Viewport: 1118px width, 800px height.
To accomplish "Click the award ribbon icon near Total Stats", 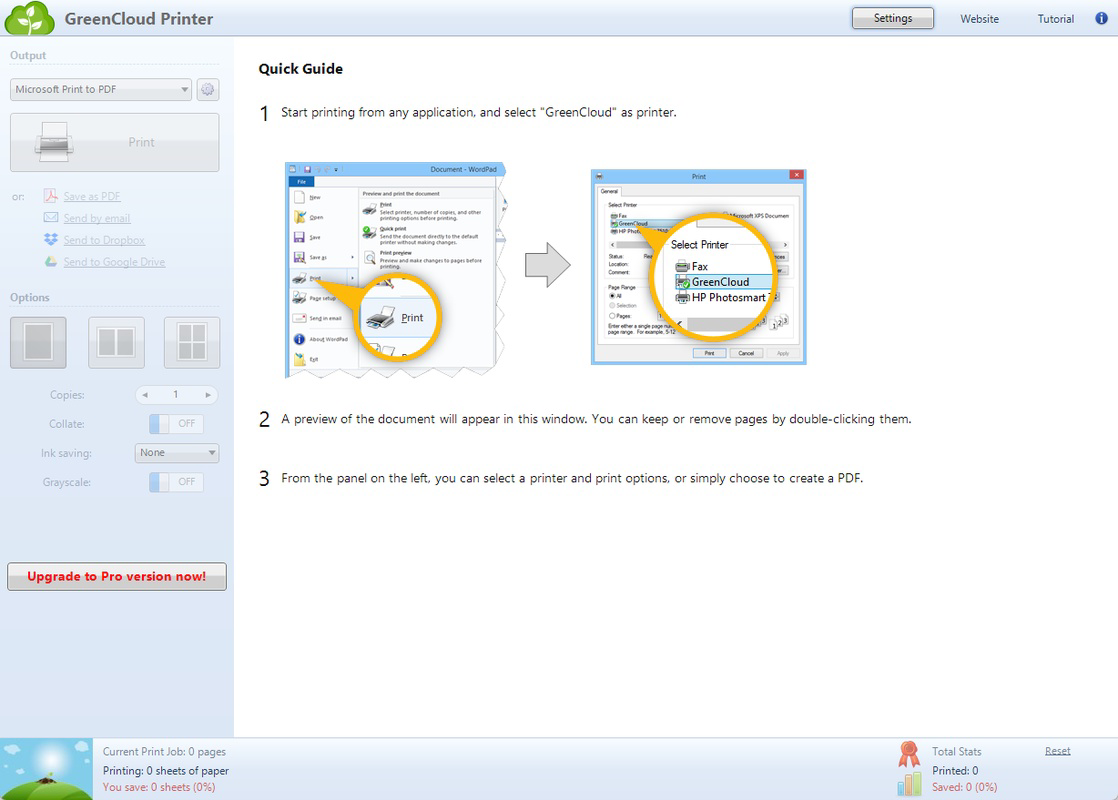I will 909,754.
